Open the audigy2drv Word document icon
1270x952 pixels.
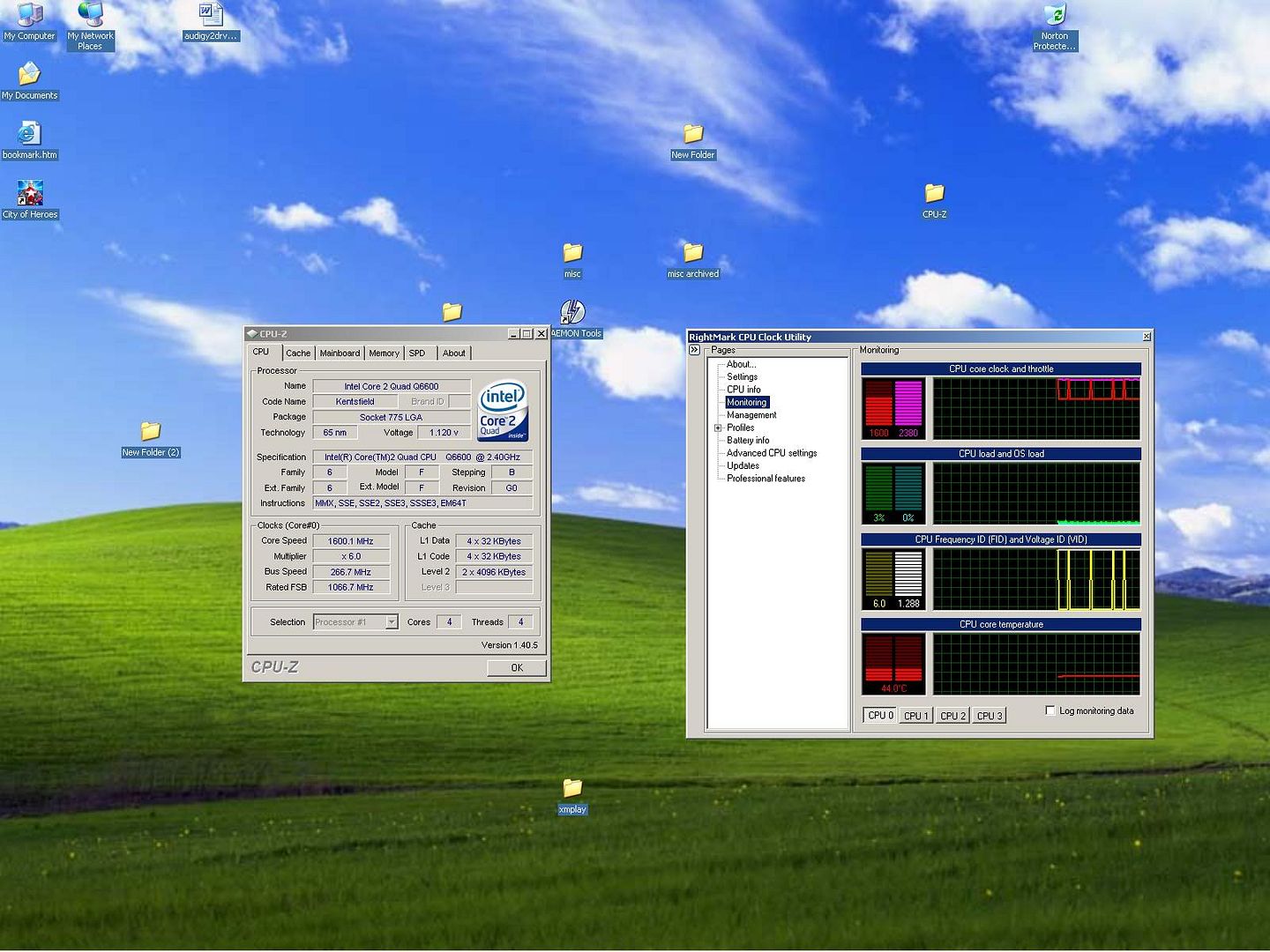(x=210, y=16)
